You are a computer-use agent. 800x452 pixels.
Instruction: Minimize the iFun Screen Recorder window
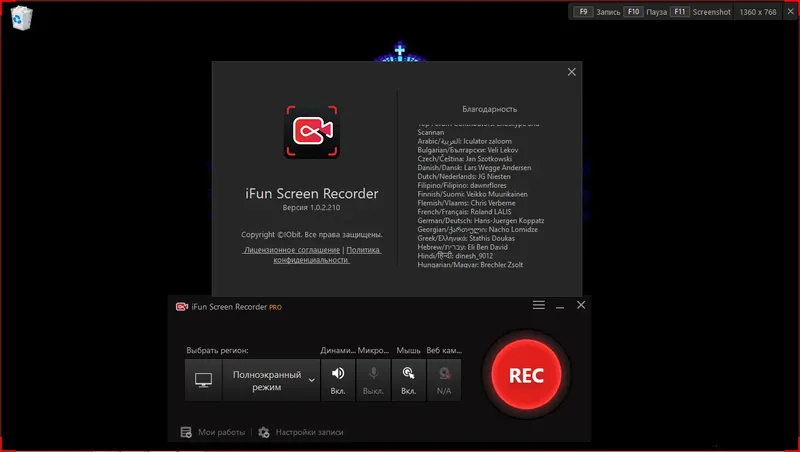tap(560, 306)
